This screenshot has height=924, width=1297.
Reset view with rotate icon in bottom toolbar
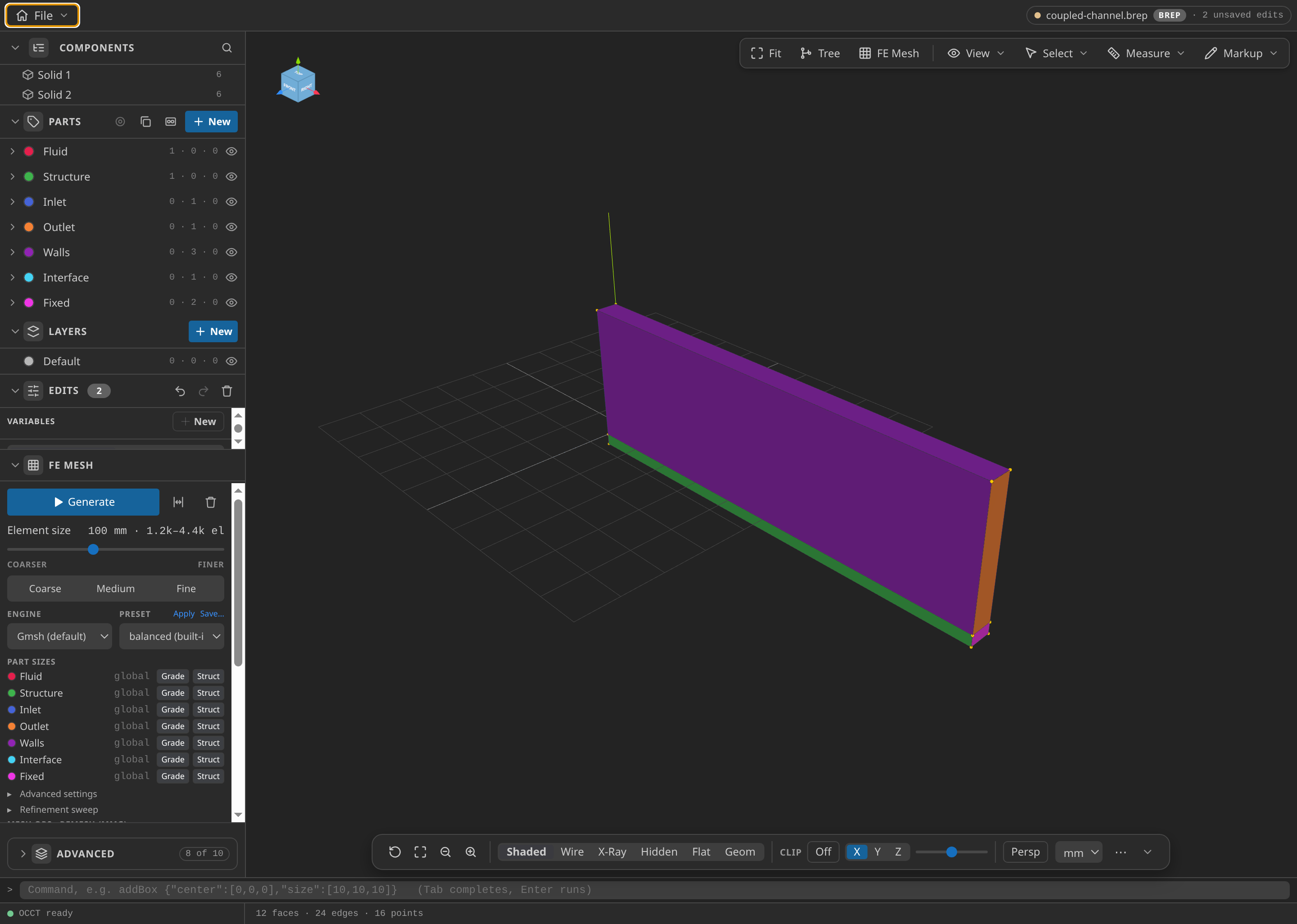click(x=395, y=852)
